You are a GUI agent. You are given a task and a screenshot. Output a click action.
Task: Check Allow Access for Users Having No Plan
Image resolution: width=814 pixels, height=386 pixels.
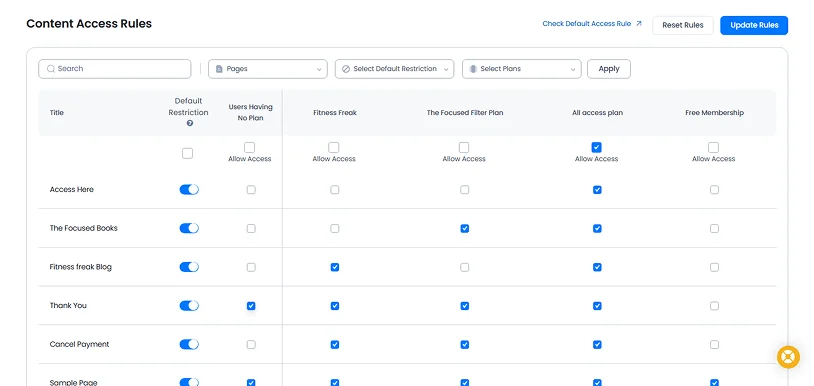250,147
